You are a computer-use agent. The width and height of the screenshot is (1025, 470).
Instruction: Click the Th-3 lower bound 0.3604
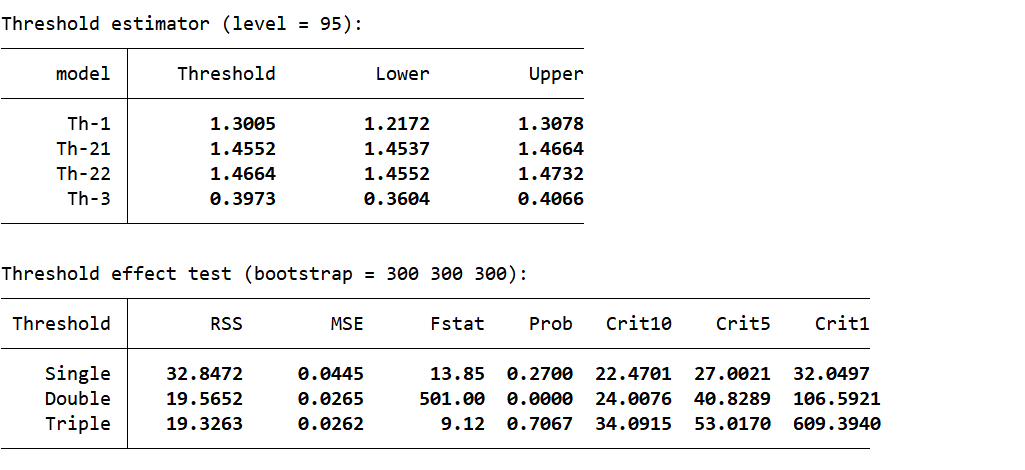coord(397,199)
